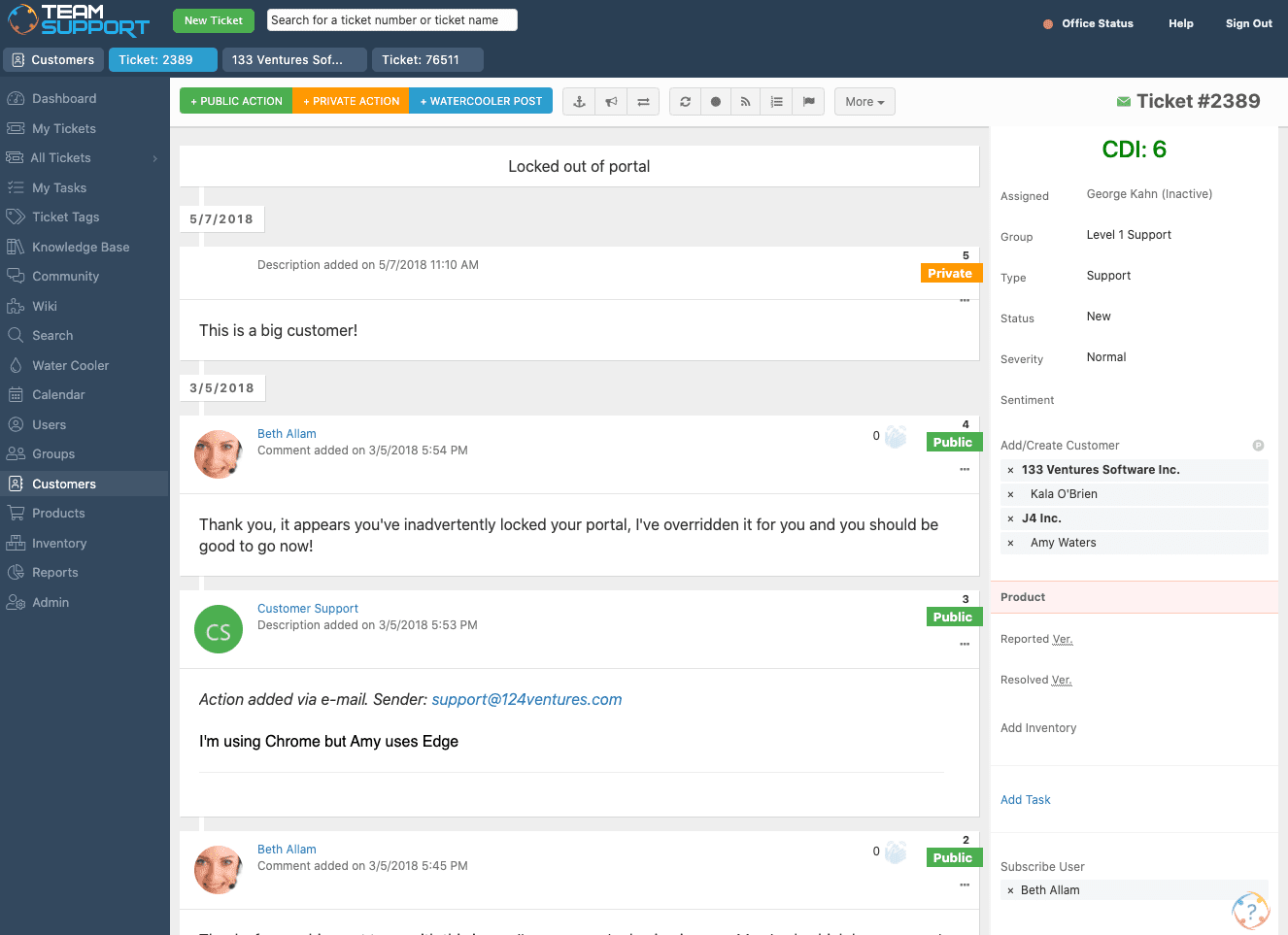
Task: Open Search in the sidebar
Action: (52, 335)
